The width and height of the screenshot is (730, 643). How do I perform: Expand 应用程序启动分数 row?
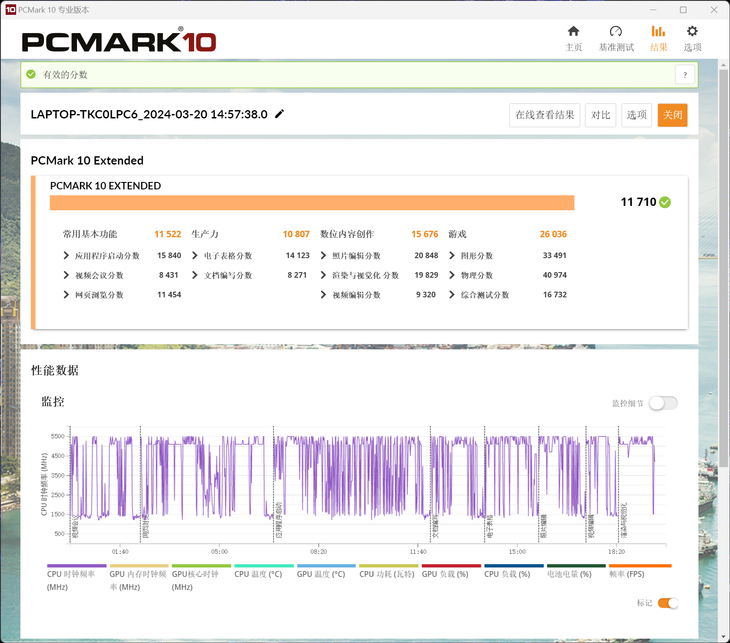(66, 255)
